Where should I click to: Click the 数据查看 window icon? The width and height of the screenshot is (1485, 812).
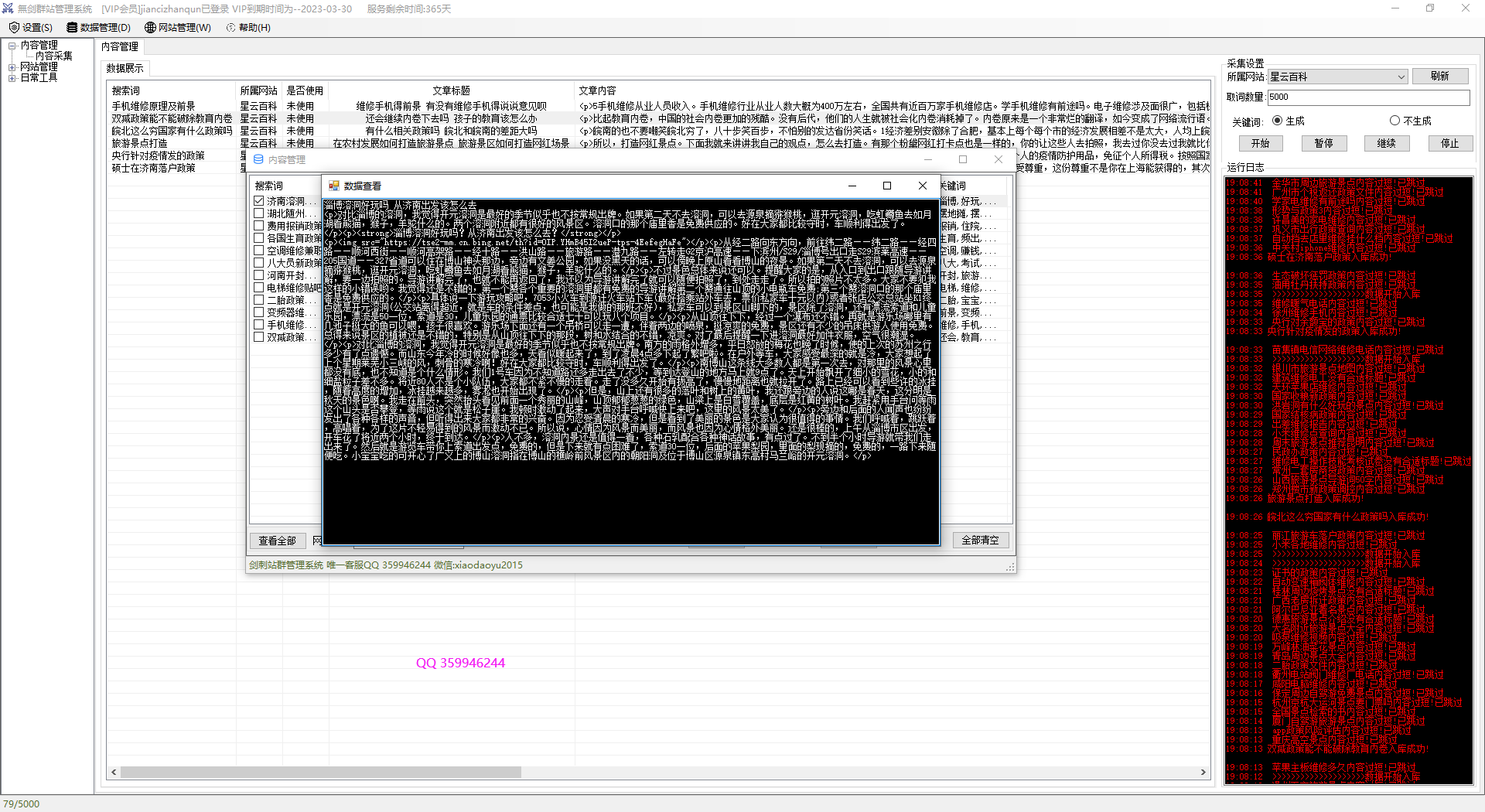click(334, 186)
